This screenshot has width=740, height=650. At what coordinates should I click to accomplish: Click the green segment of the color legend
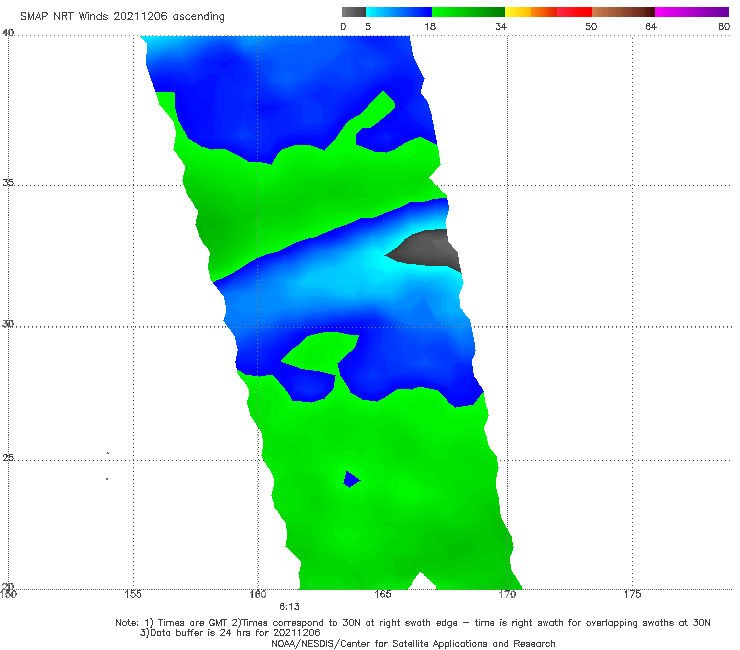(468, 12)
